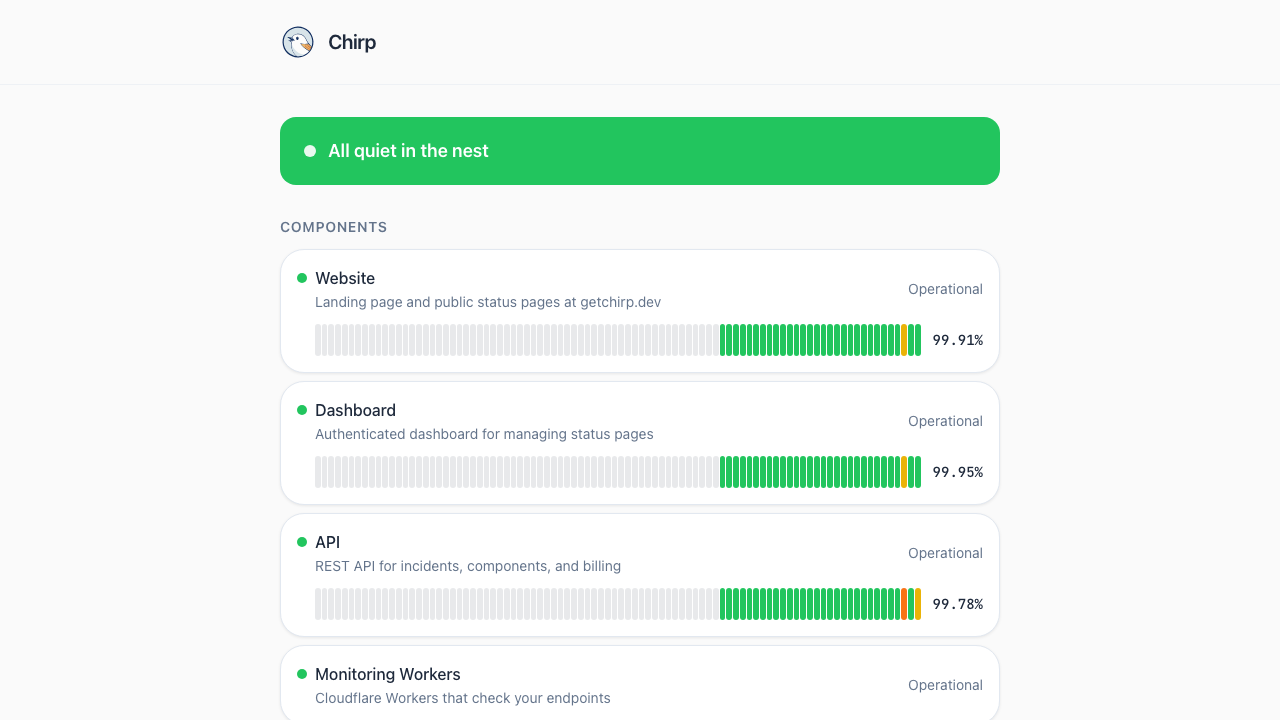Image resolution: width=1280 pixels, height=720 pixels.
Task: Click the green dot beside Monitoring Workers
Action: coord(302,674)
